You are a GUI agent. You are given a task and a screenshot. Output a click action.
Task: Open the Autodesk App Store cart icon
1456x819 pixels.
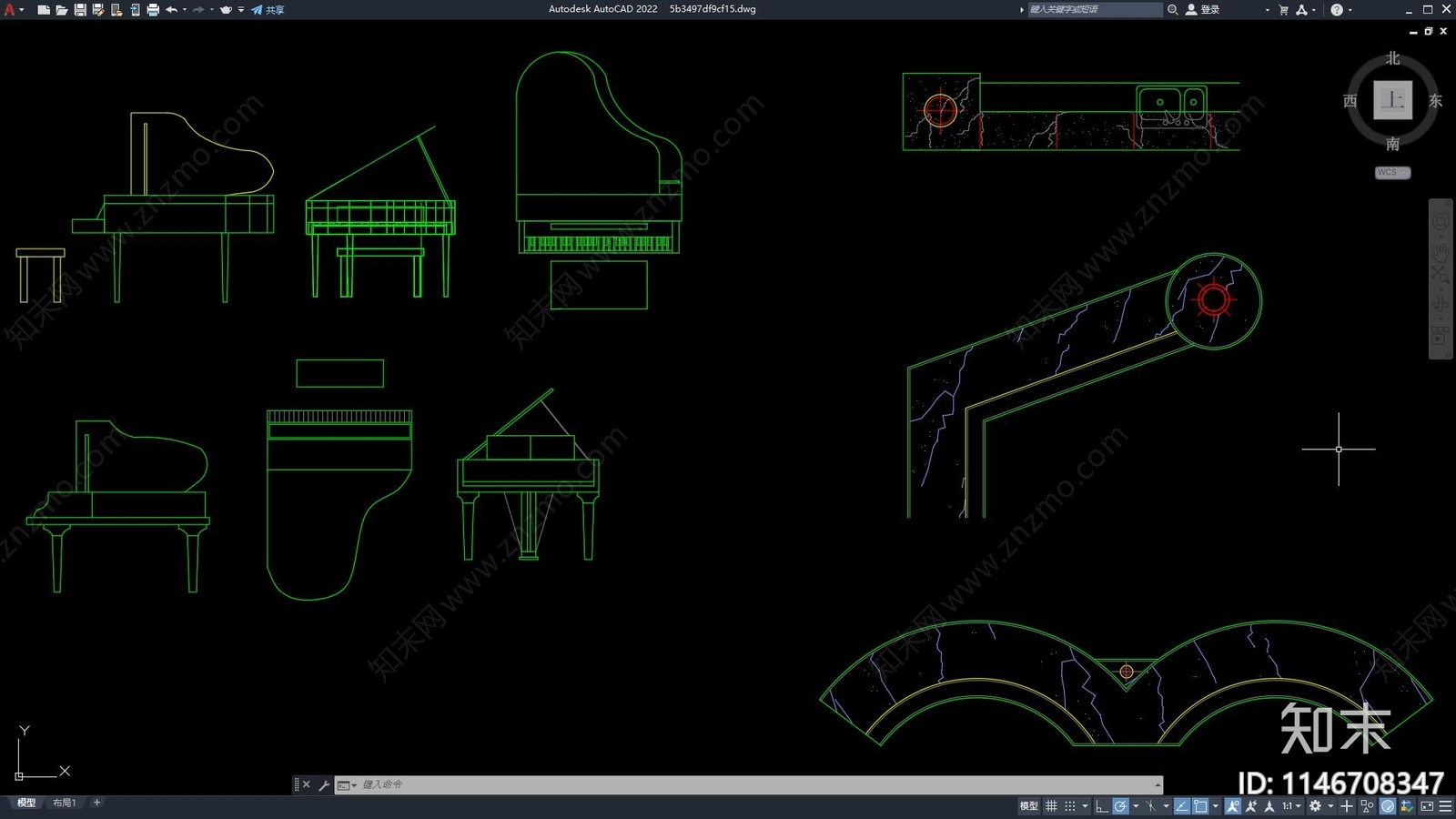pos(1284,10)
